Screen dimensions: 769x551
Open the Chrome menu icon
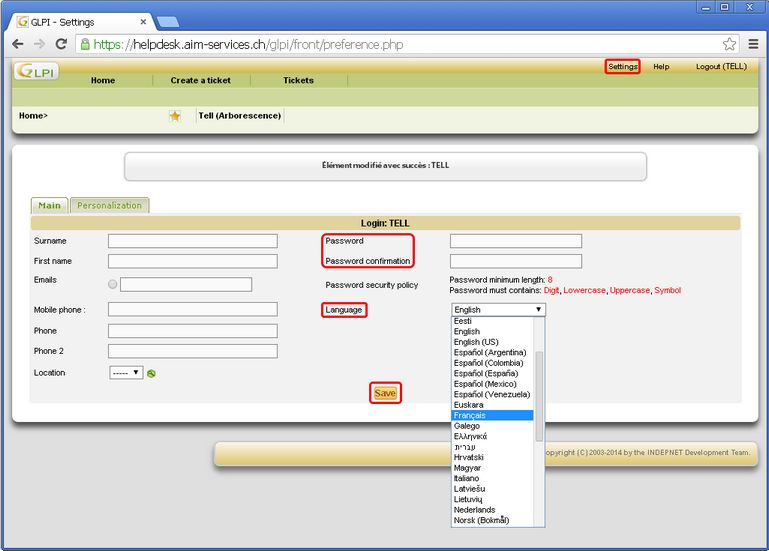pyautogui.click(x=752, y=44)
